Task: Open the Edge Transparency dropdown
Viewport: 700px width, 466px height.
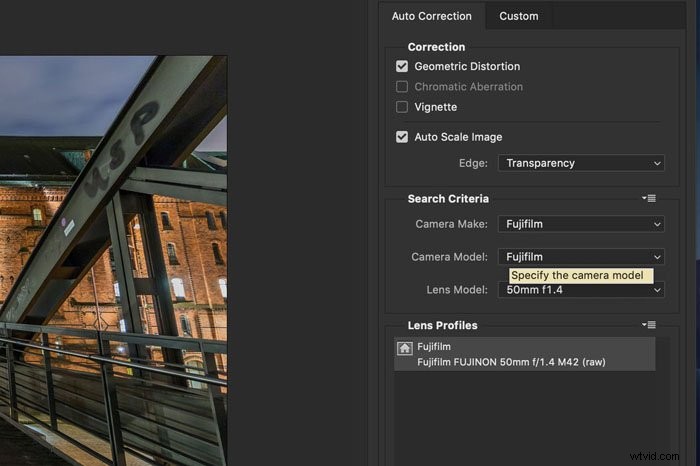Action: click(x=581, y=163)
